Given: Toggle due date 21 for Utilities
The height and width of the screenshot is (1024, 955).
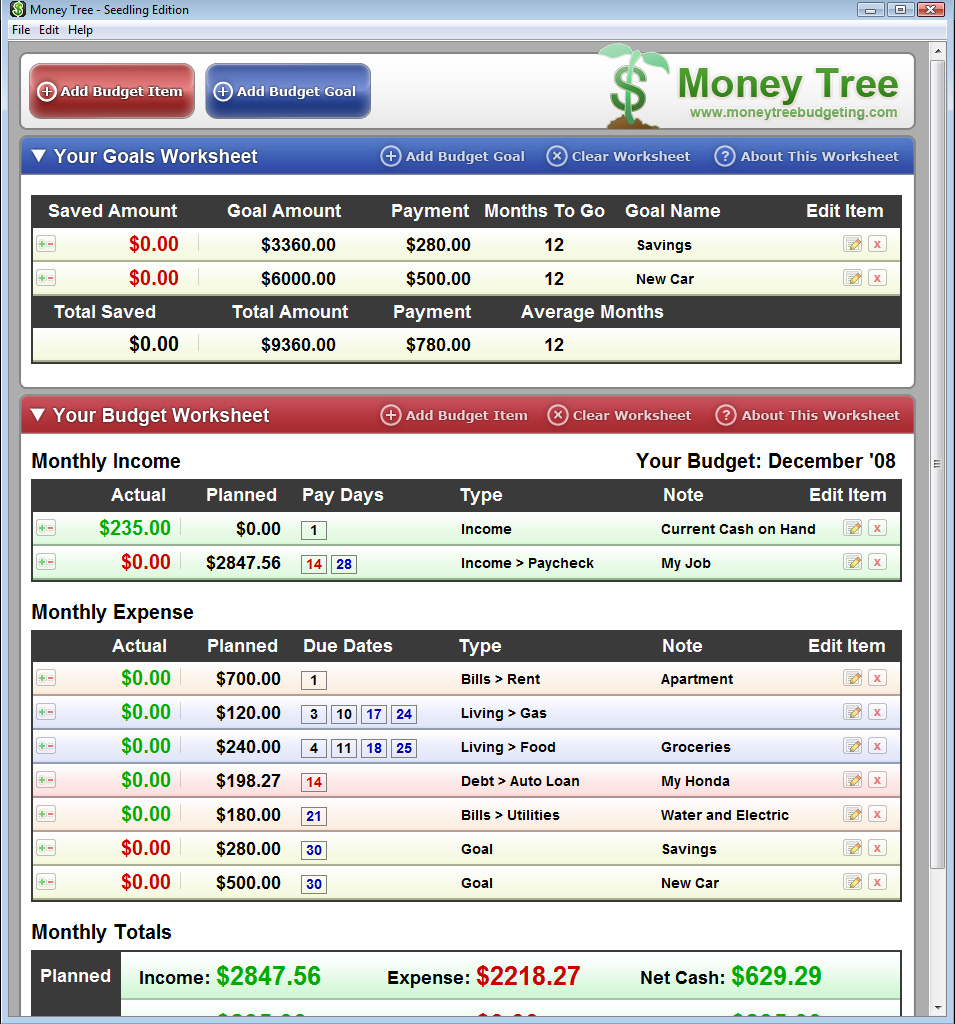Looking at the screenshot, I should (314, 816).
